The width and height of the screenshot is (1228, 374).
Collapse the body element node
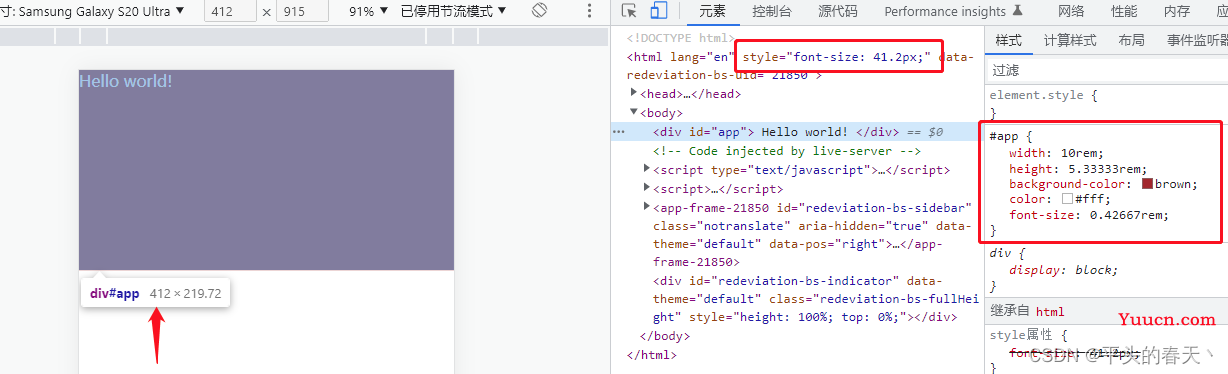click(634, 113)
